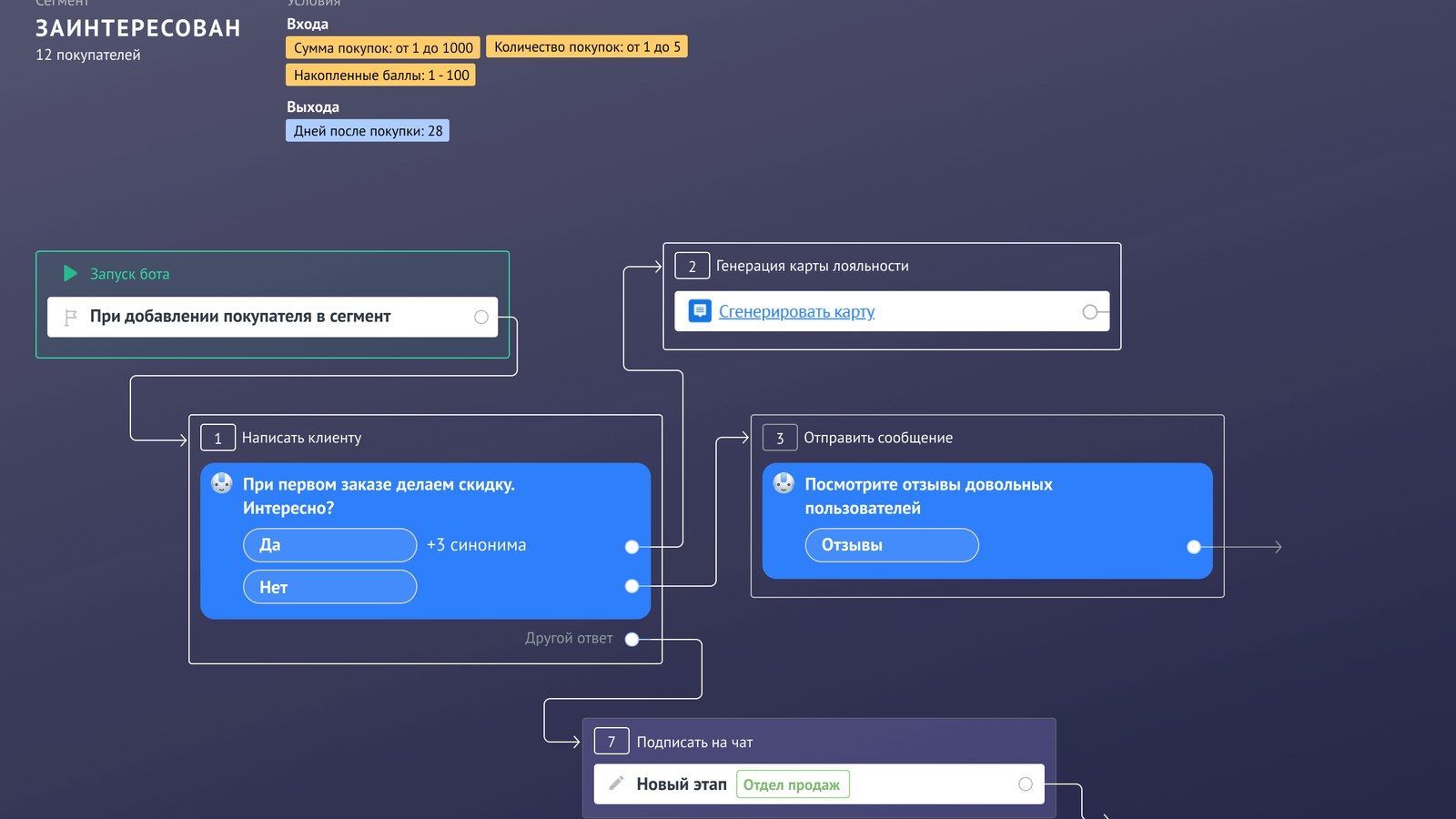Click step number 1 badge
This screenshot has width=1456, height=819.
pyautogui.click(x=217, y=438)
